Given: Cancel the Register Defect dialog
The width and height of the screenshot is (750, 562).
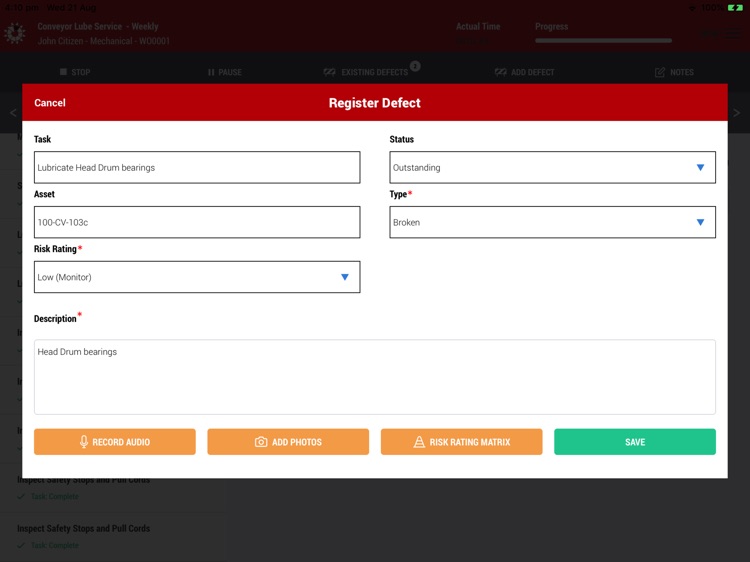Looking at the screenshot, I should tap(50, 103).
